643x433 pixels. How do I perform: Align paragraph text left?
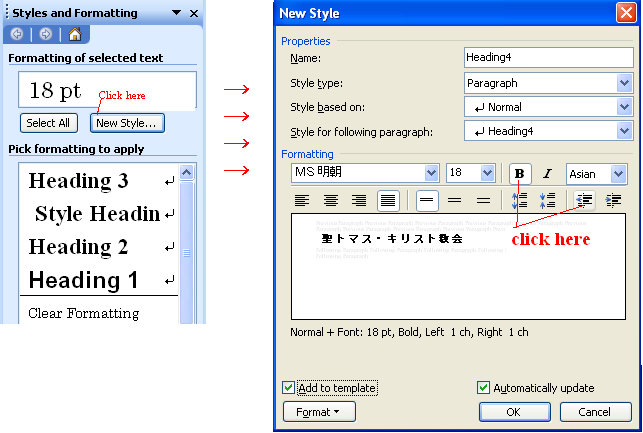click(300, 201)
